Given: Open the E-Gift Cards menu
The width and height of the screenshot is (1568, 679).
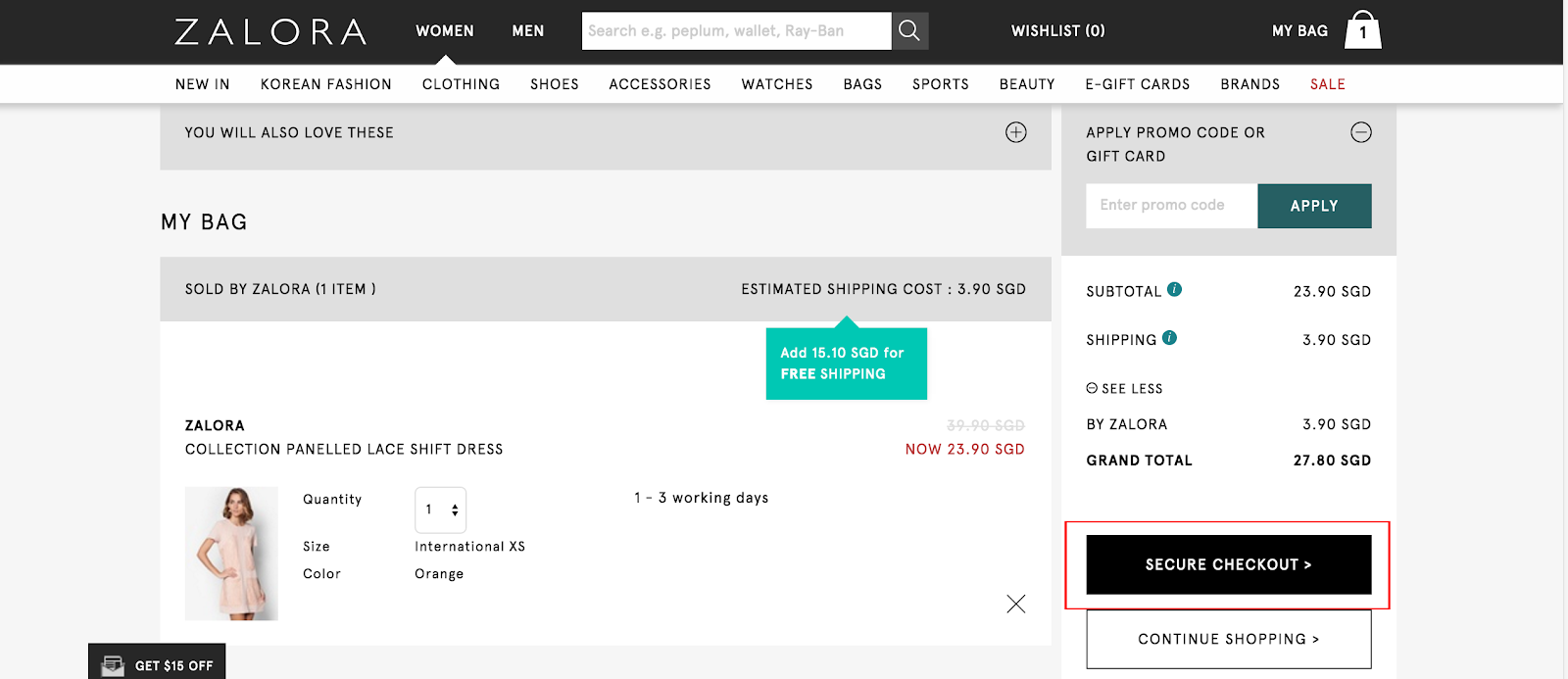Looking at the screenshot, I should coord(1138,84).
